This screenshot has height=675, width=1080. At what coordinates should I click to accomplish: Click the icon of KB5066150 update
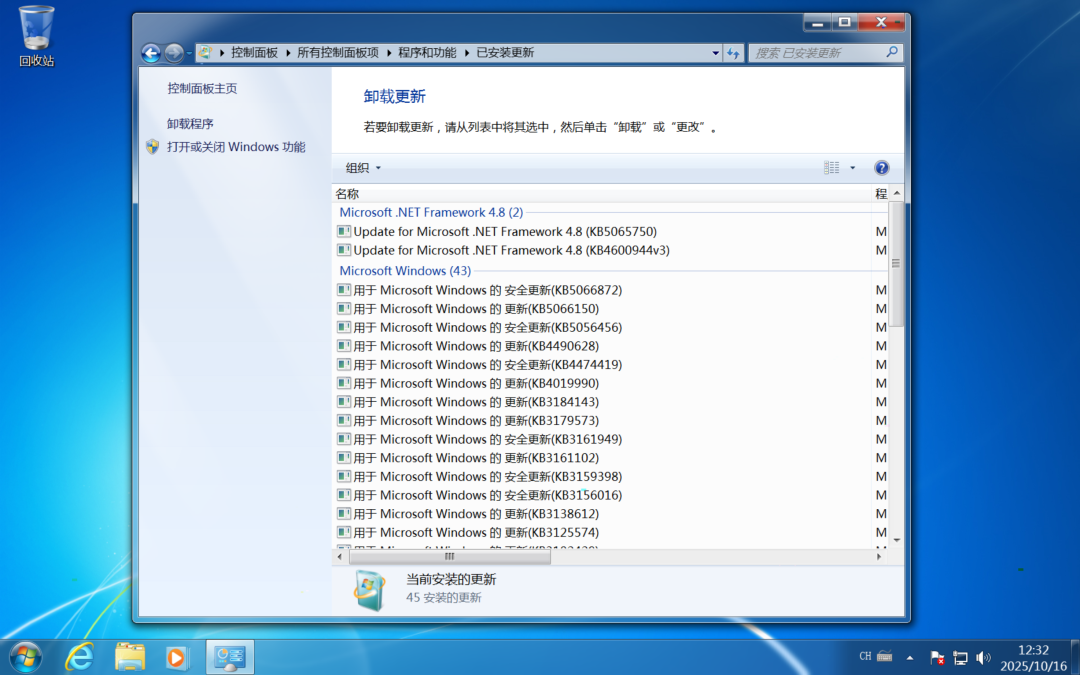point(344,309)
